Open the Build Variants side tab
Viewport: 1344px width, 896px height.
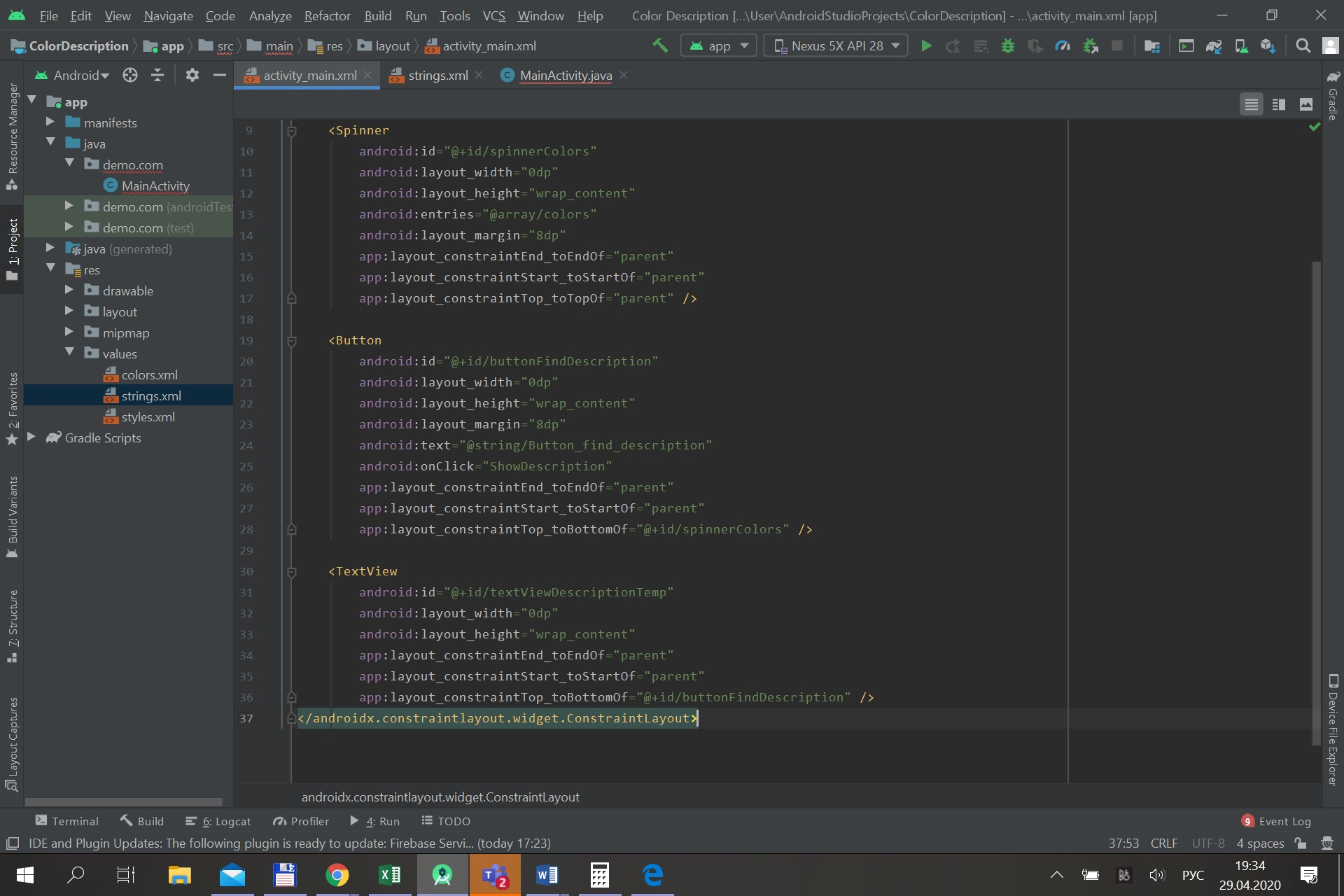coord(12,517)
